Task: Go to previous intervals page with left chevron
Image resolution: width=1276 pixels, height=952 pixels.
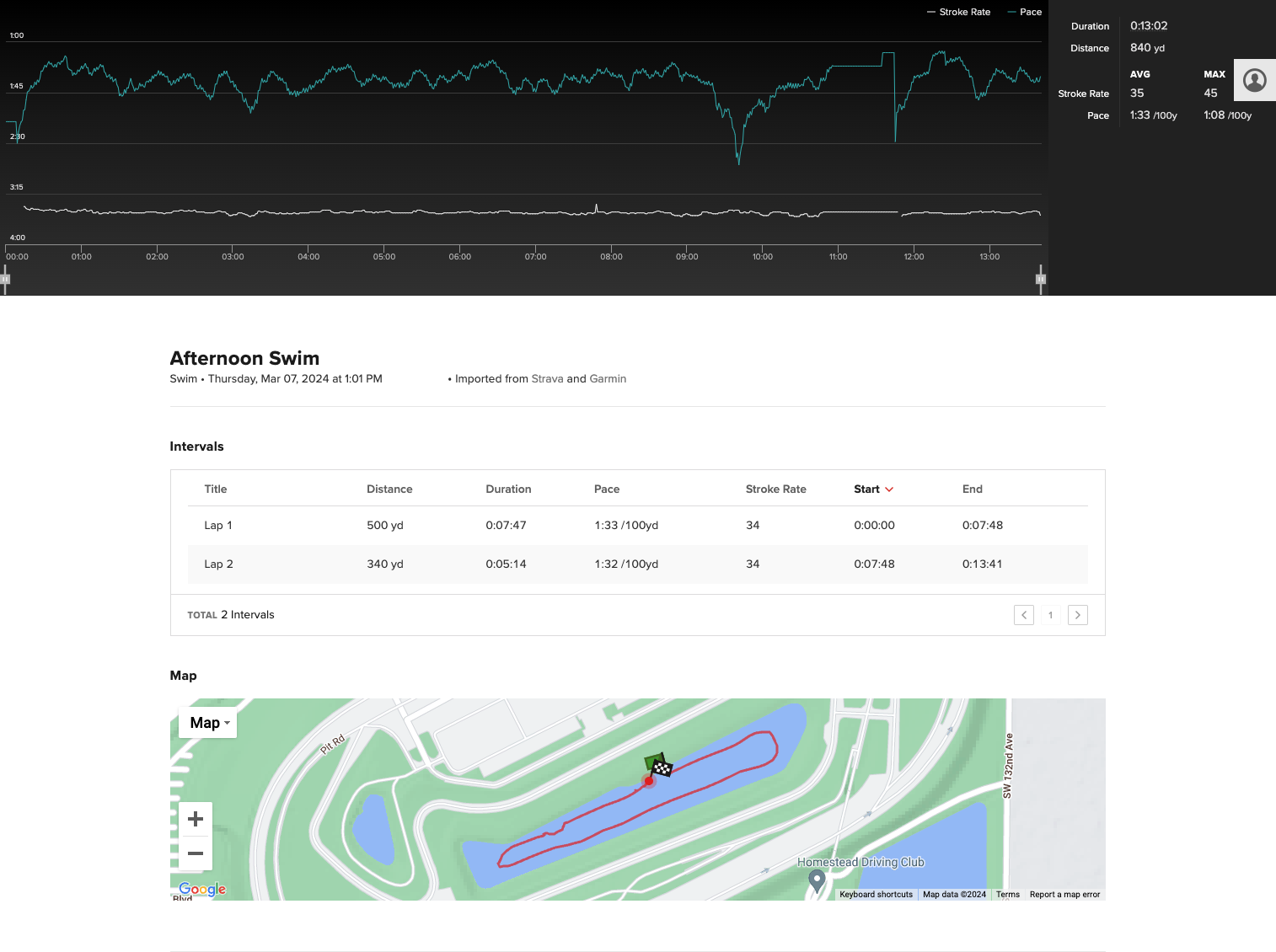Action: pyautogui.click(x=1024, y=615)
